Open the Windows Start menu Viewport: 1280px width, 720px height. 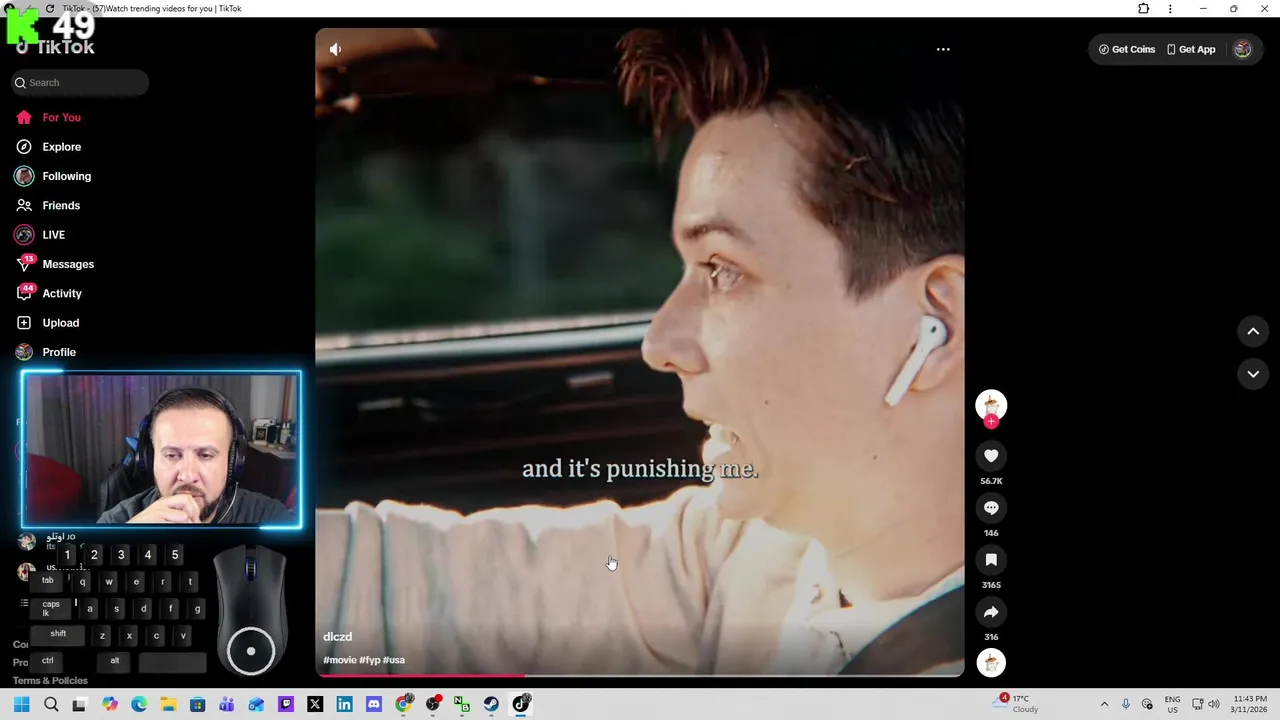pyautogui.click(x=22, y=704)
